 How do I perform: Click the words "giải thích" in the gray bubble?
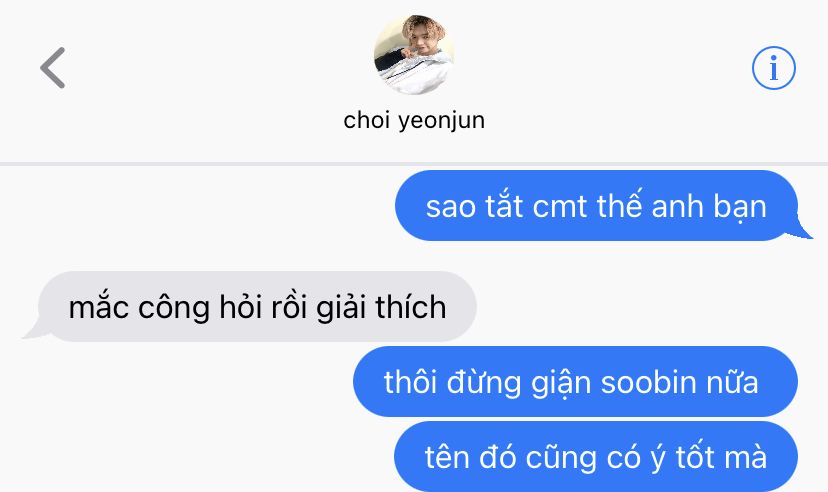coord(381,307)
